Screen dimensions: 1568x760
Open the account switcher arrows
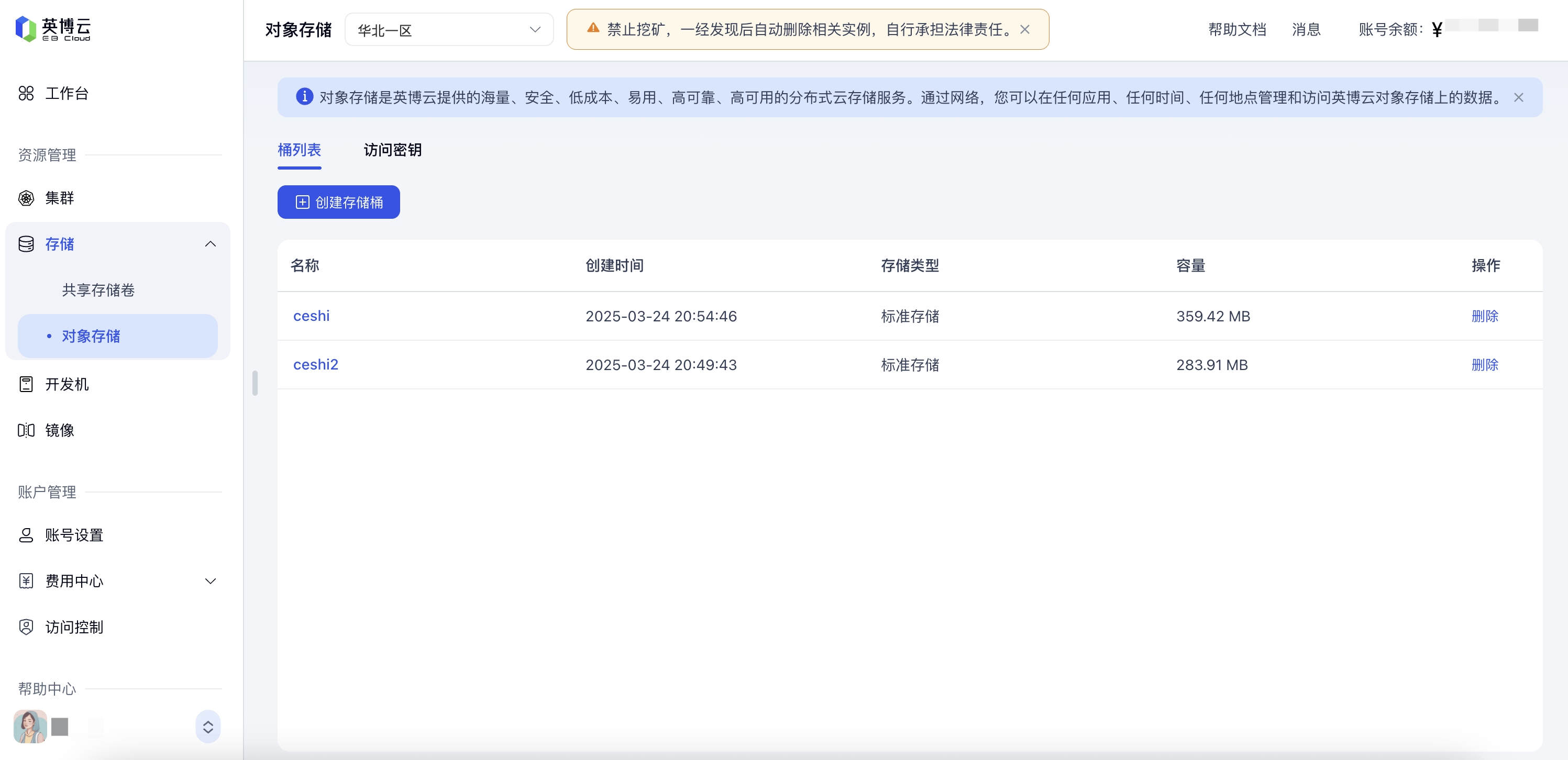[x=208, y=727]
